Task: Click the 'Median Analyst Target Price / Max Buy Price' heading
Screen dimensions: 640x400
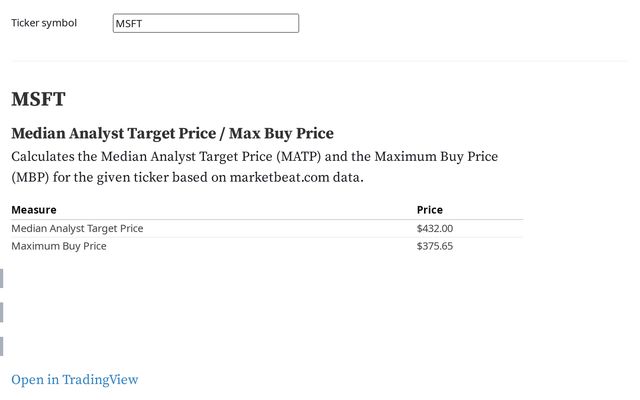Action: pos(172,133)
